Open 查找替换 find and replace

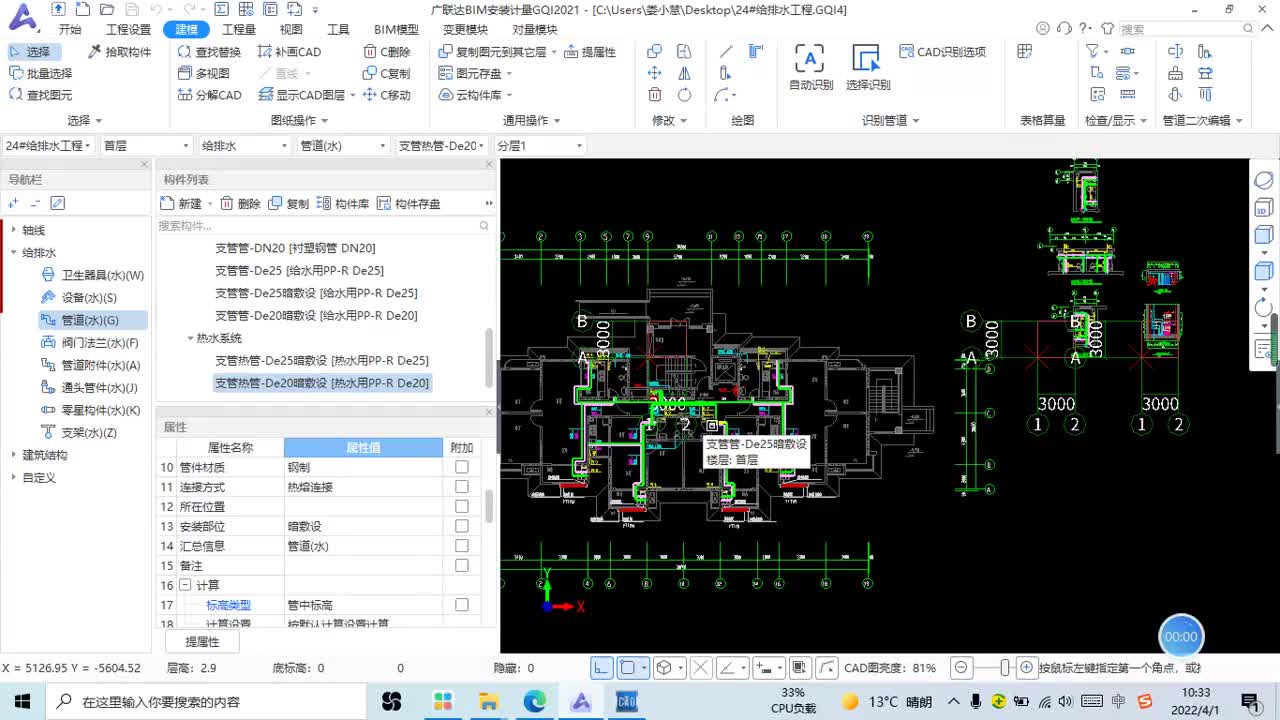point(209,52)
